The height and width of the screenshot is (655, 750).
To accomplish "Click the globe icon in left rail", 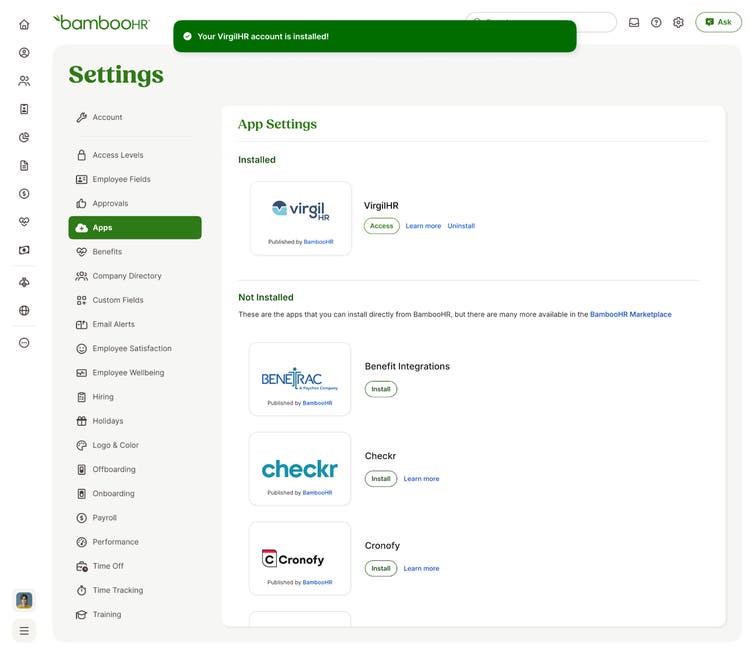I will (x=24, y=311).
